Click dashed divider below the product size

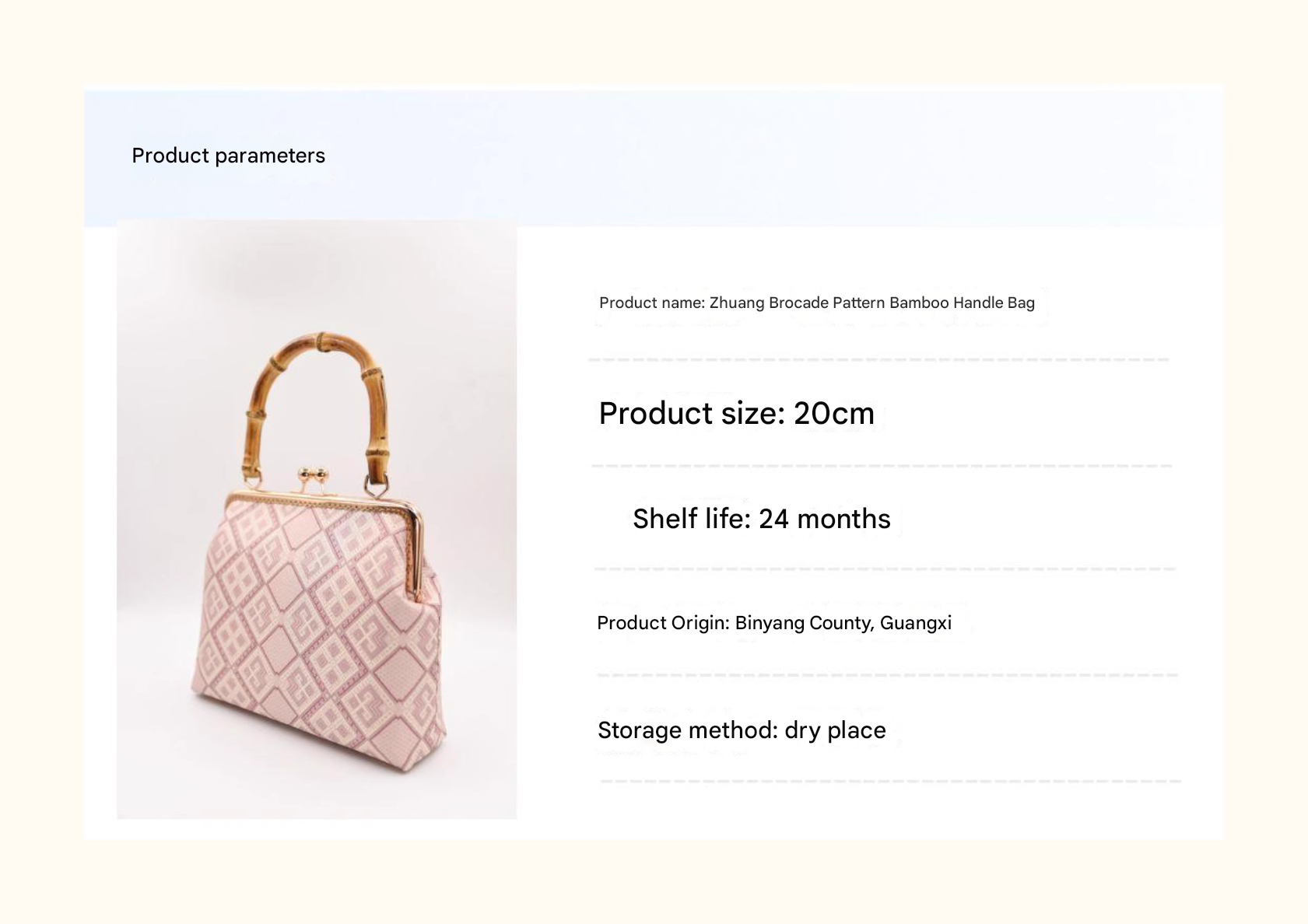point(882,466)
